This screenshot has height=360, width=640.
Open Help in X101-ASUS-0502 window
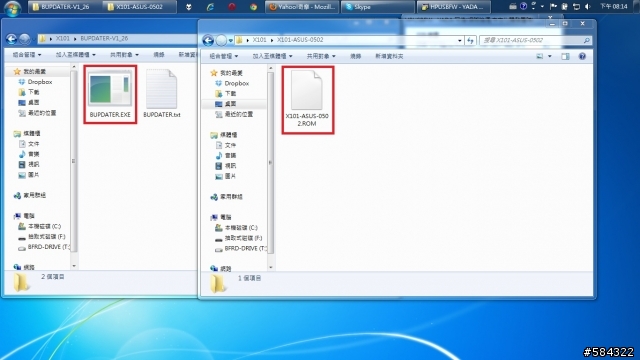tap(582, 56)
